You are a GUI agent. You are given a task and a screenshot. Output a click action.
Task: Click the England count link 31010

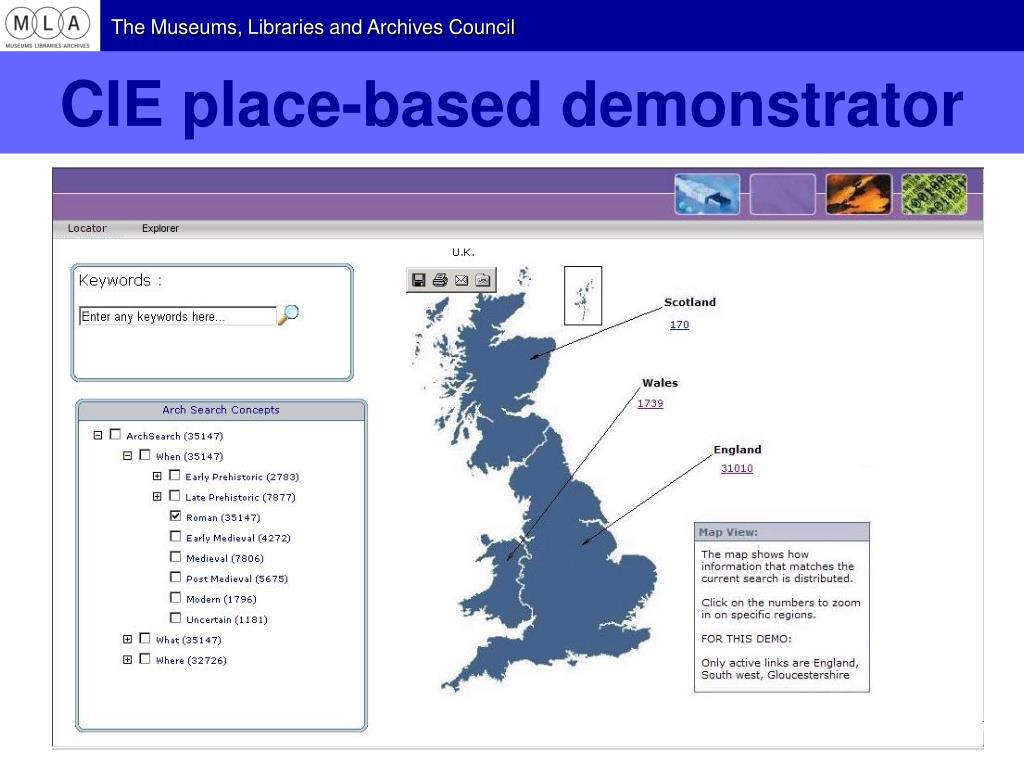[x=737, y=468]
